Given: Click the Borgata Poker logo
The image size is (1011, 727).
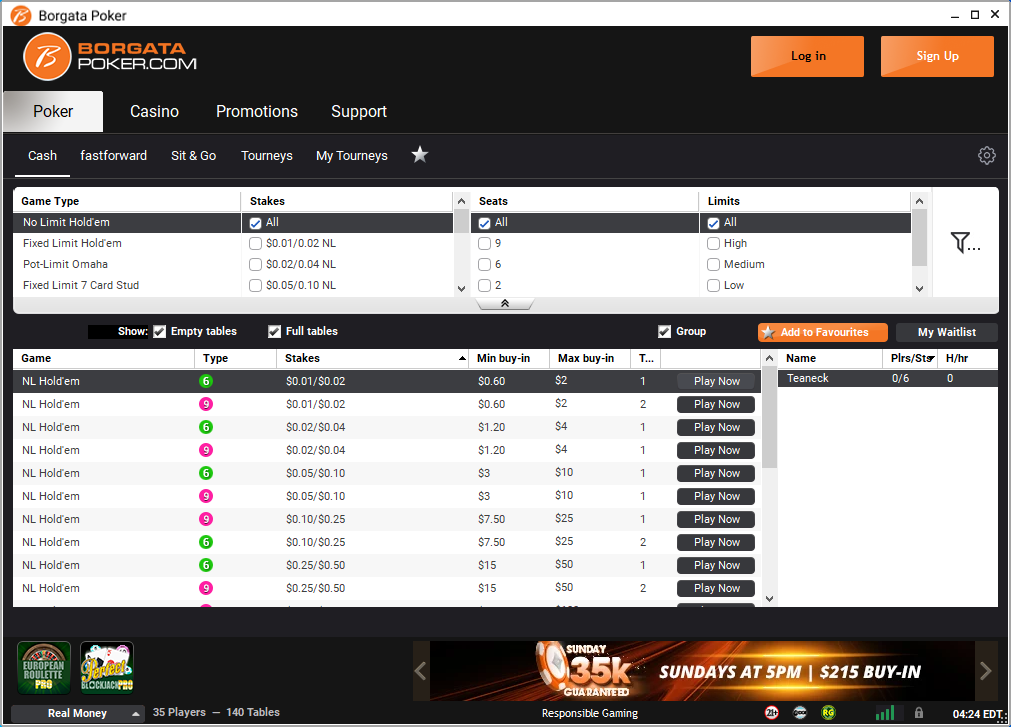Looking at the screenshot, I should click(x=110, y=57).
